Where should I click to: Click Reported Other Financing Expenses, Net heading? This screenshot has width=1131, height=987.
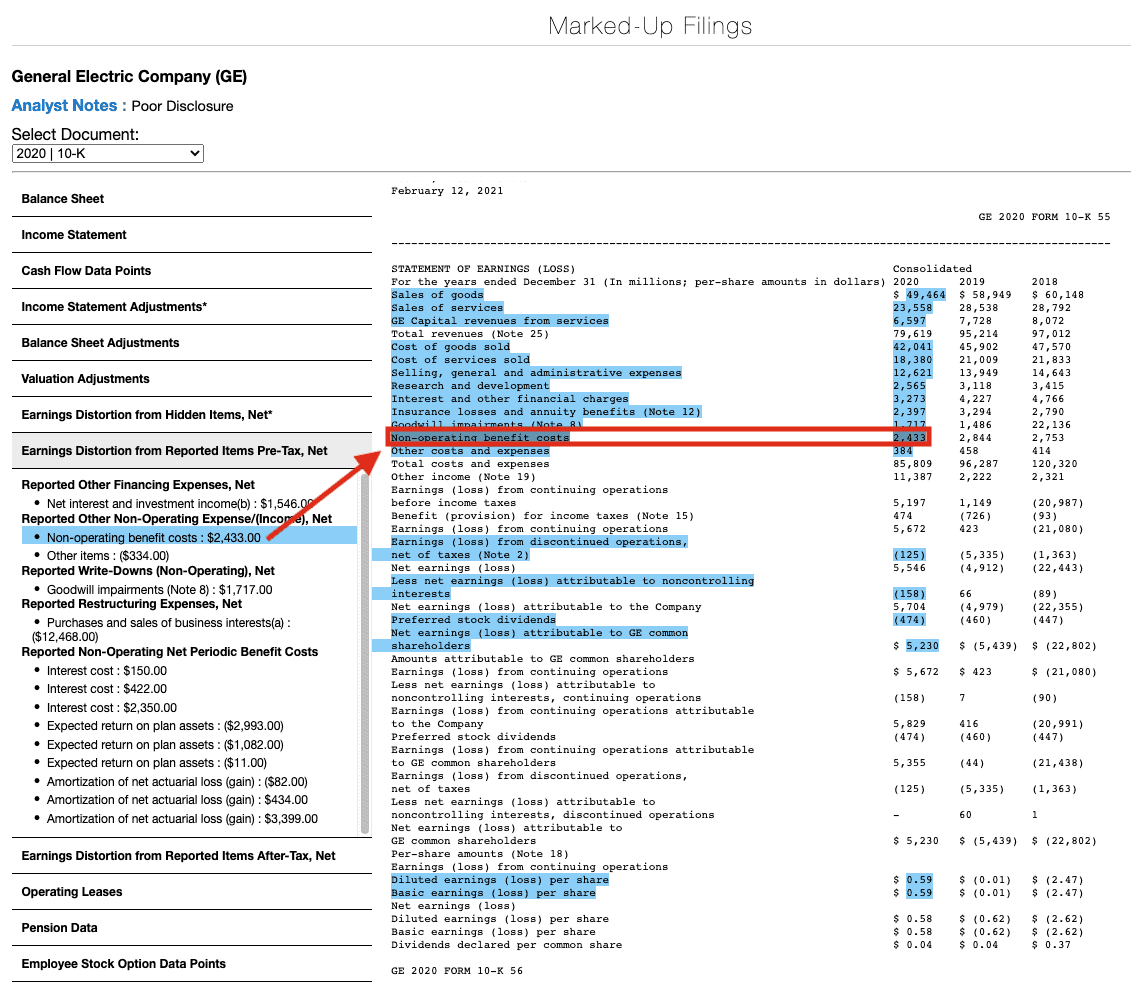coord(138,485)
